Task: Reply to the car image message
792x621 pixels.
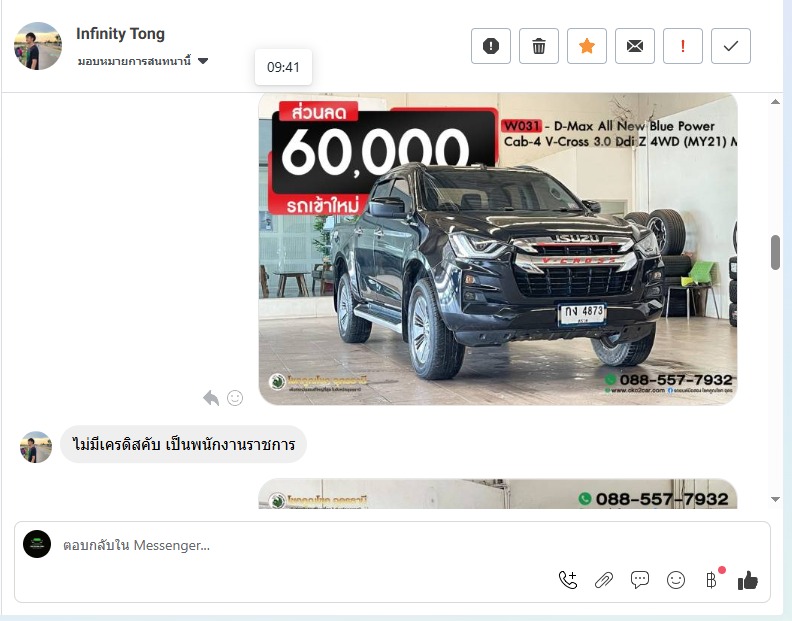Action: tap(211, 398)
